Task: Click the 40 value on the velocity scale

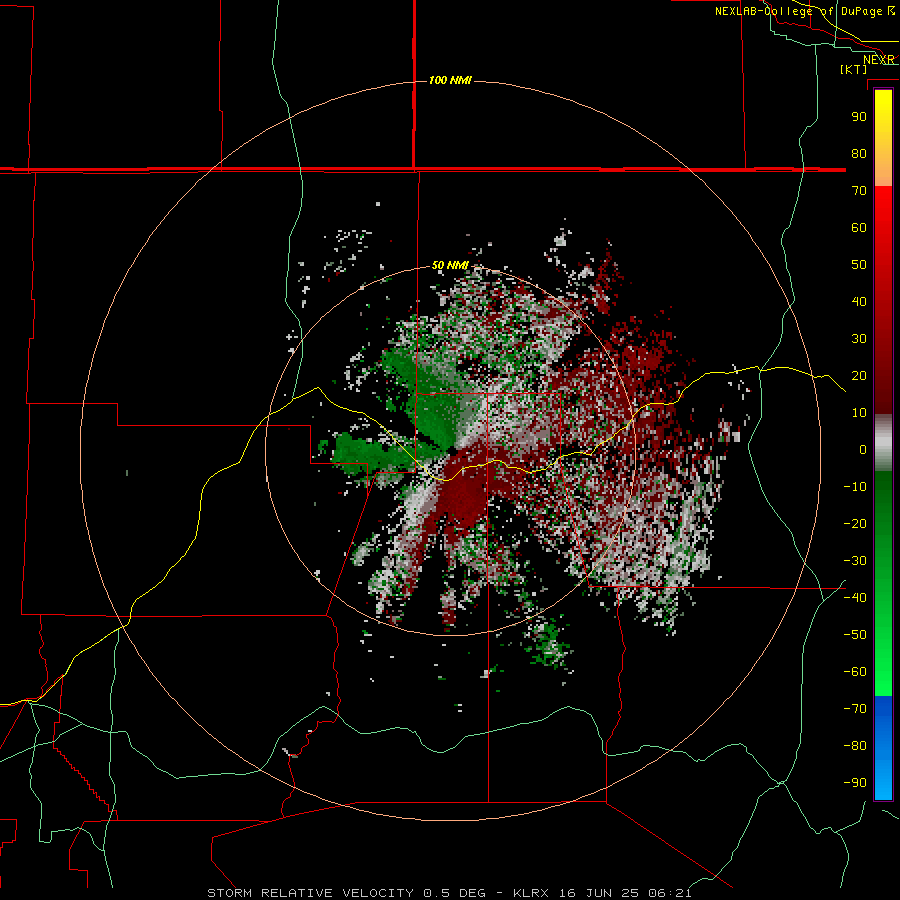Action: (x=859, y=302)
